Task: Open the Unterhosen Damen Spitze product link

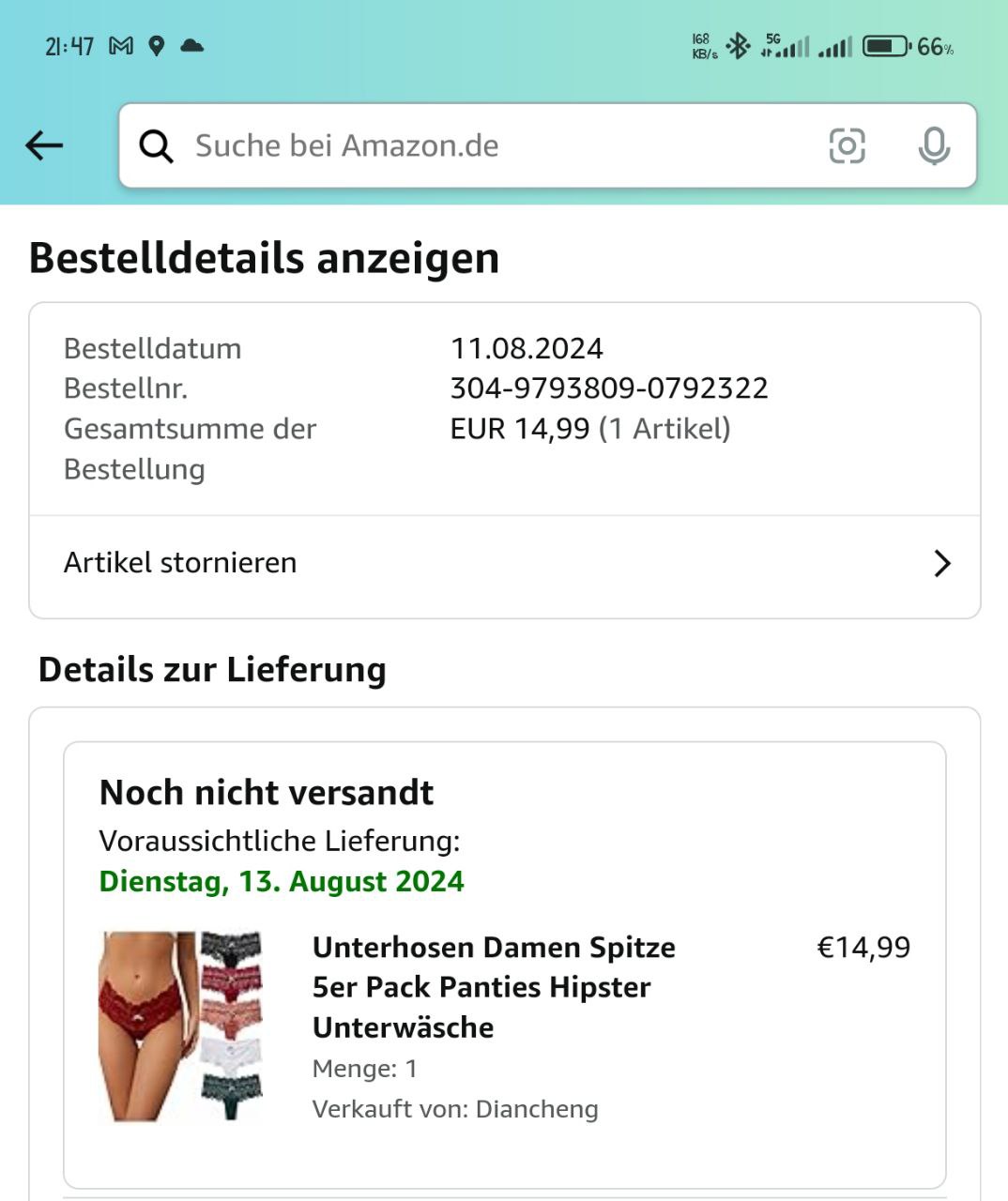Action: (x=494, y=987)
